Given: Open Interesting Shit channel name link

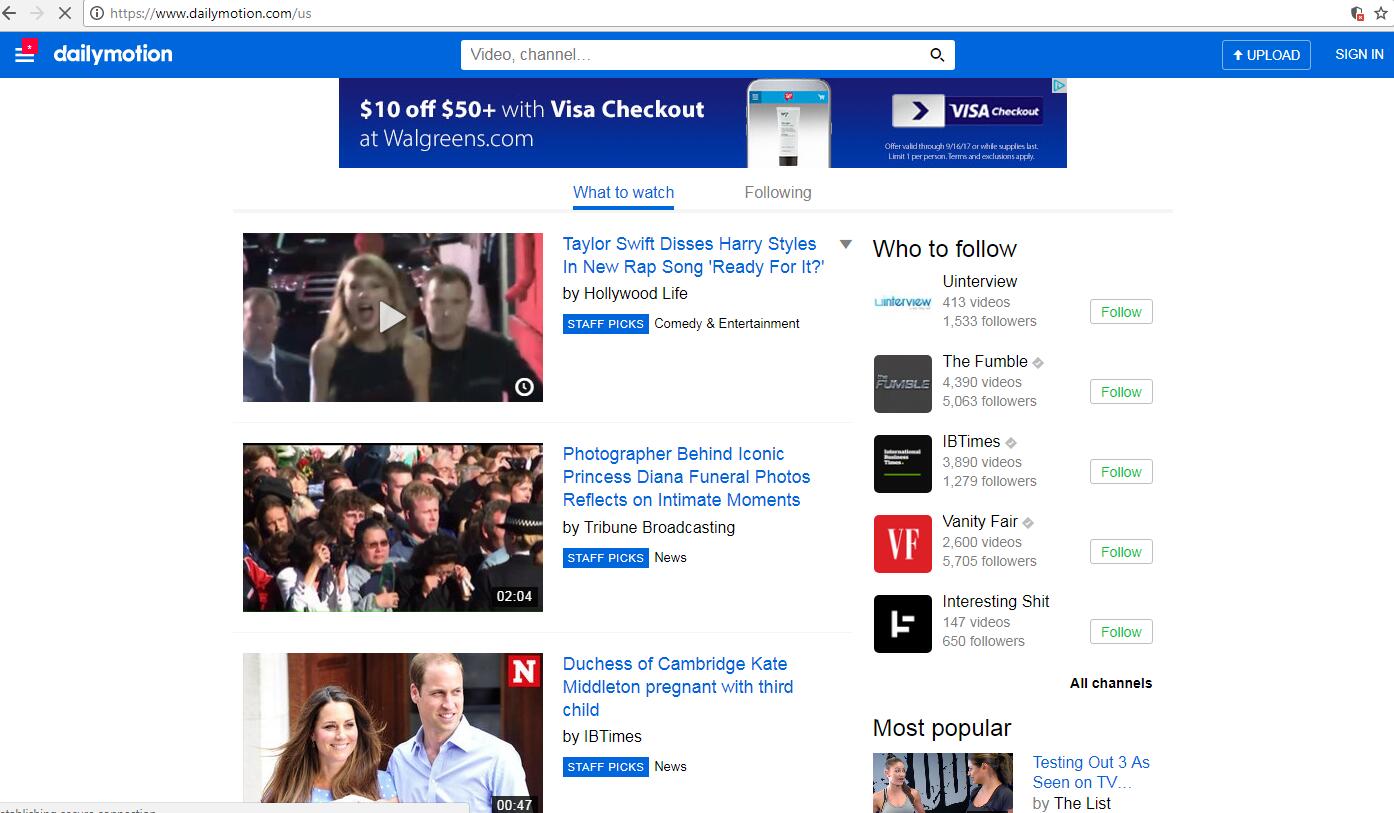Looking at the screenshot, I should (996, 601).
